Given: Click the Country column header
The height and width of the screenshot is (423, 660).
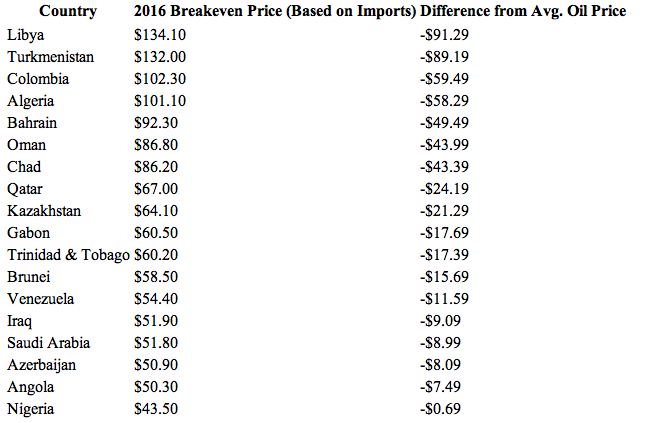Looking at the screenshot, I should (68, 11).
